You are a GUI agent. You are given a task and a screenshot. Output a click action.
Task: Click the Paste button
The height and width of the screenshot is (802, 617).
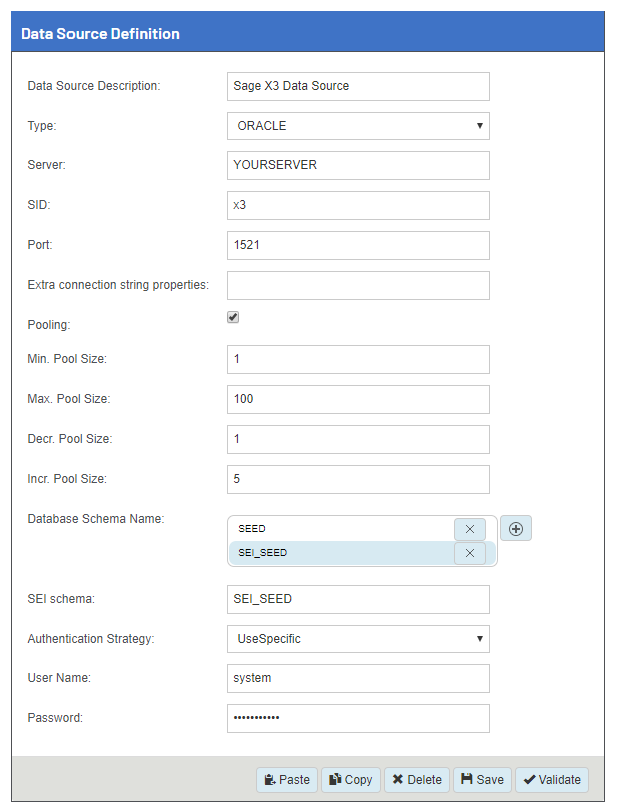point(287,780)
